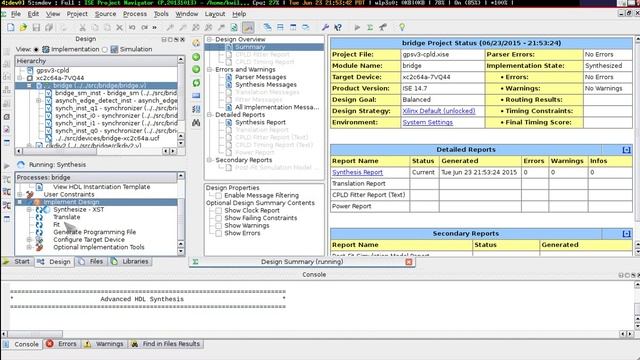640x360 pixels.
Task: Select synch_inst_q1 in the hierarchy
Action: click(116, 108)
